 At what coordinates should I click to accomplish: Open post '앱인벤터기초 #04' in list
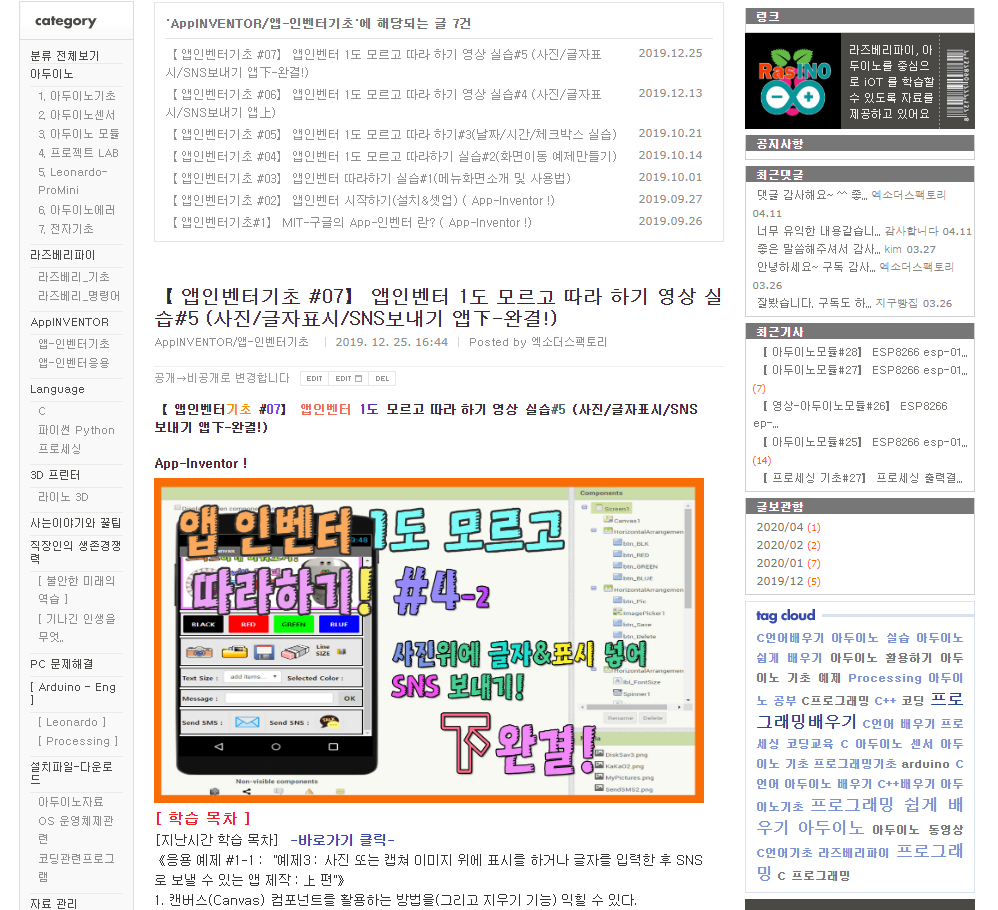(391, 157)
